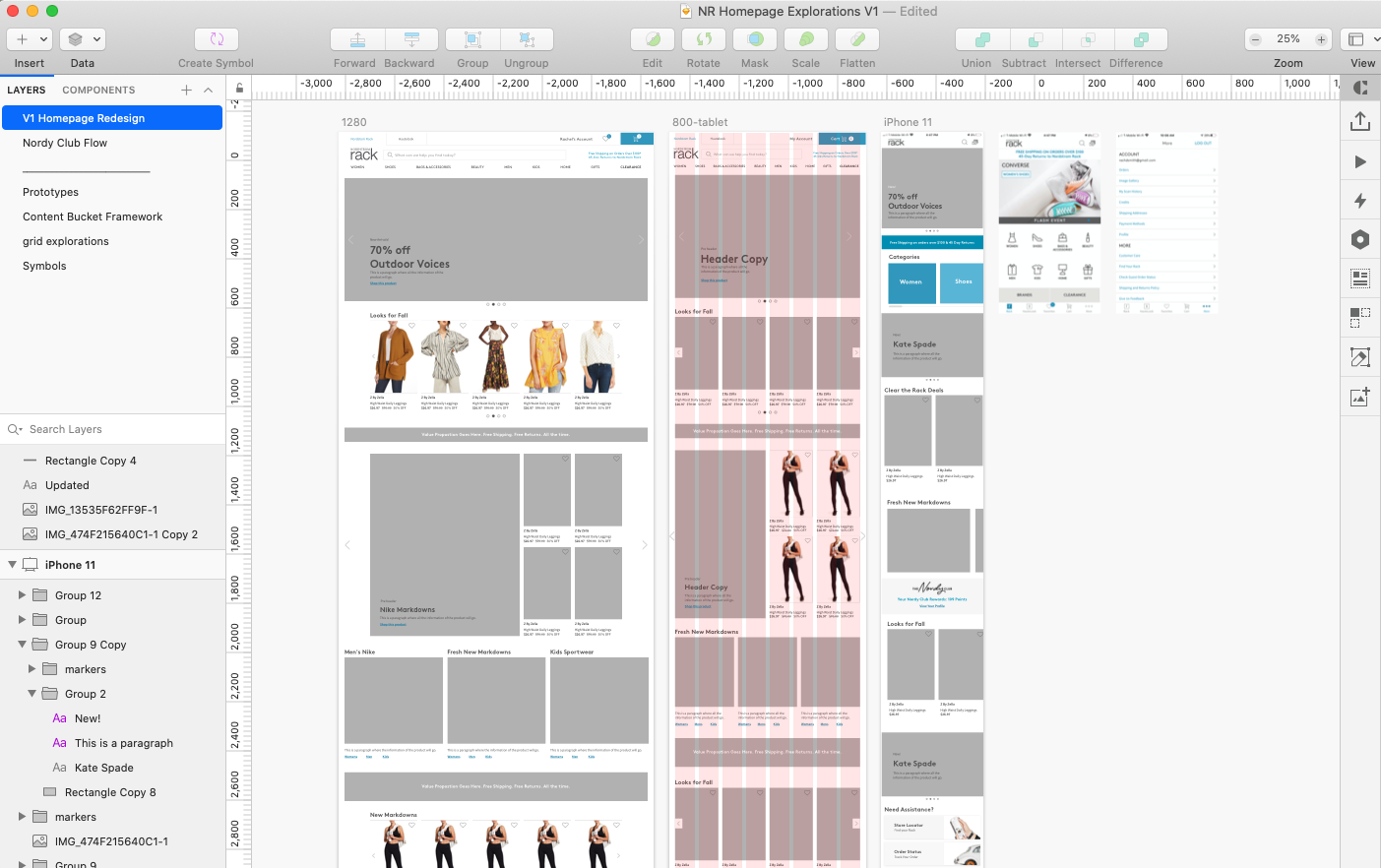The width and height of the screenshot is (1381, 868).
Task: Open plugins via the lightning icon
Action: (x=1360, y=200)
